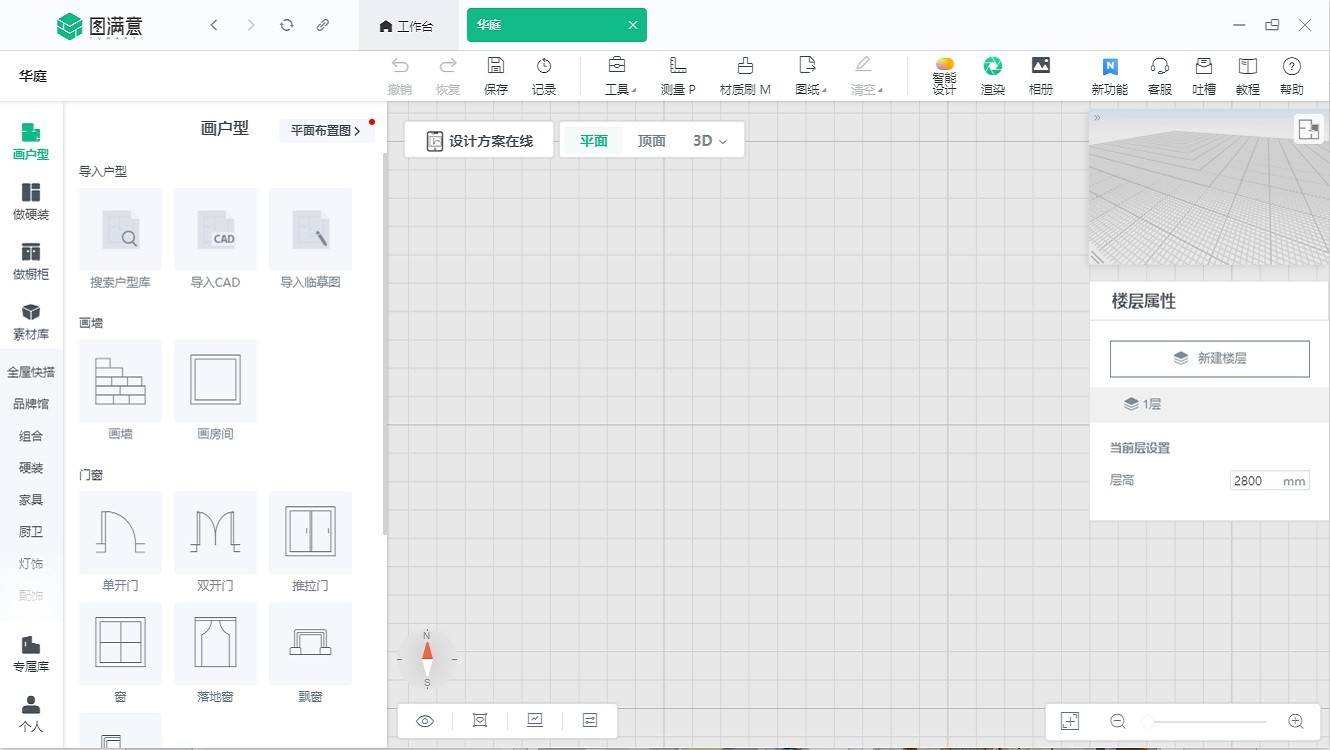Open the sliders settings icon in bottom toolbar

tap(590, 721)
